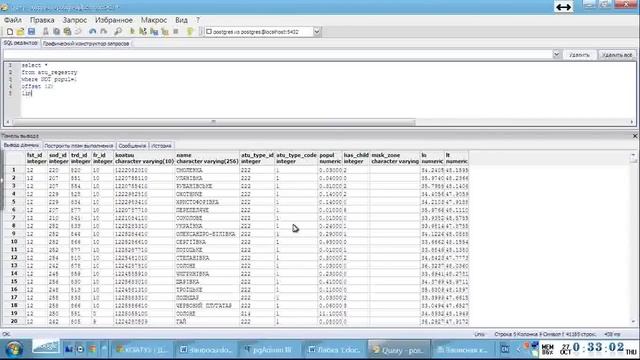Cut selected text with scissors icon
Image resolution: width=640 pixels, height=360 pixels.
point(46,31)
